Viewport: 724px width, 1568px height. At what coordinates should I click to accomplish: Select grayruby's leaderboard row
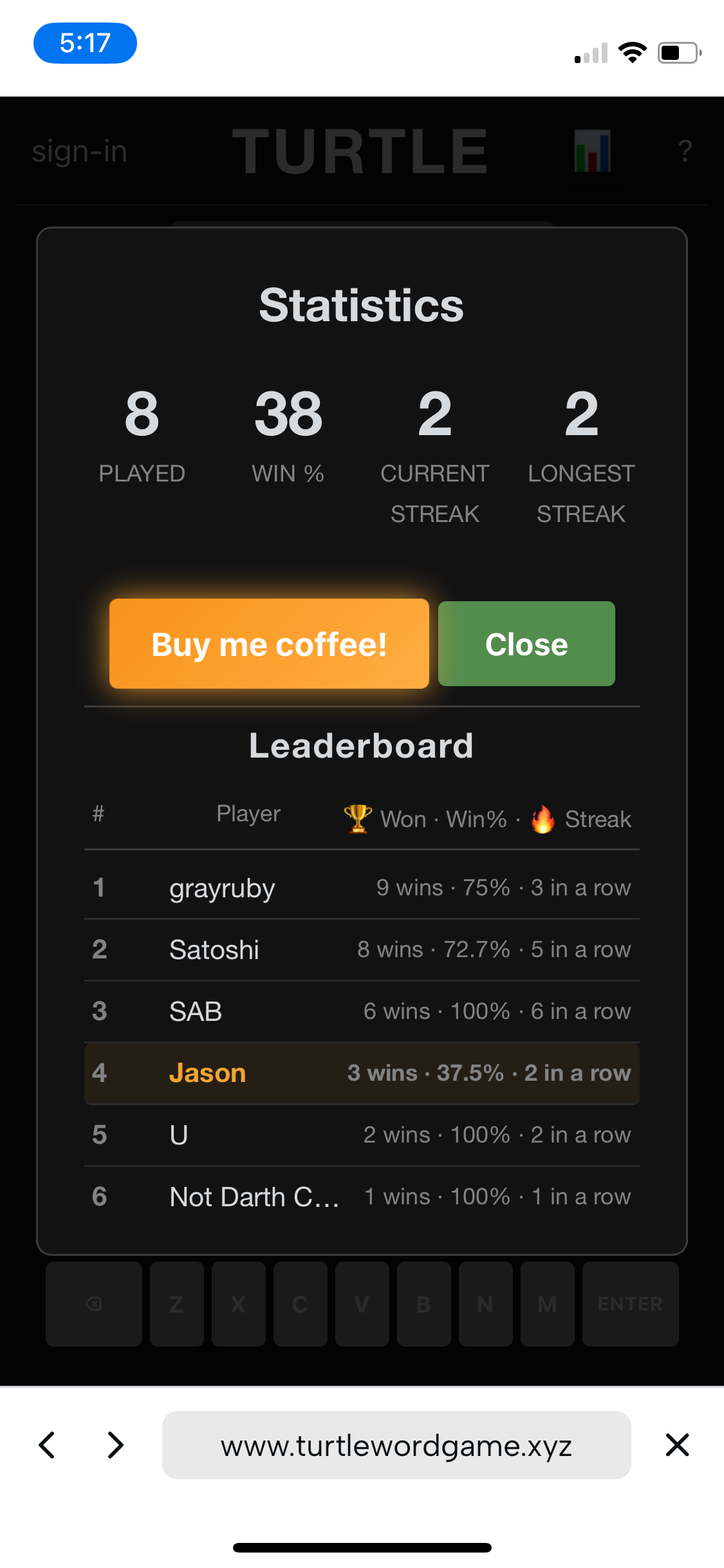click(x=362, y=888)
